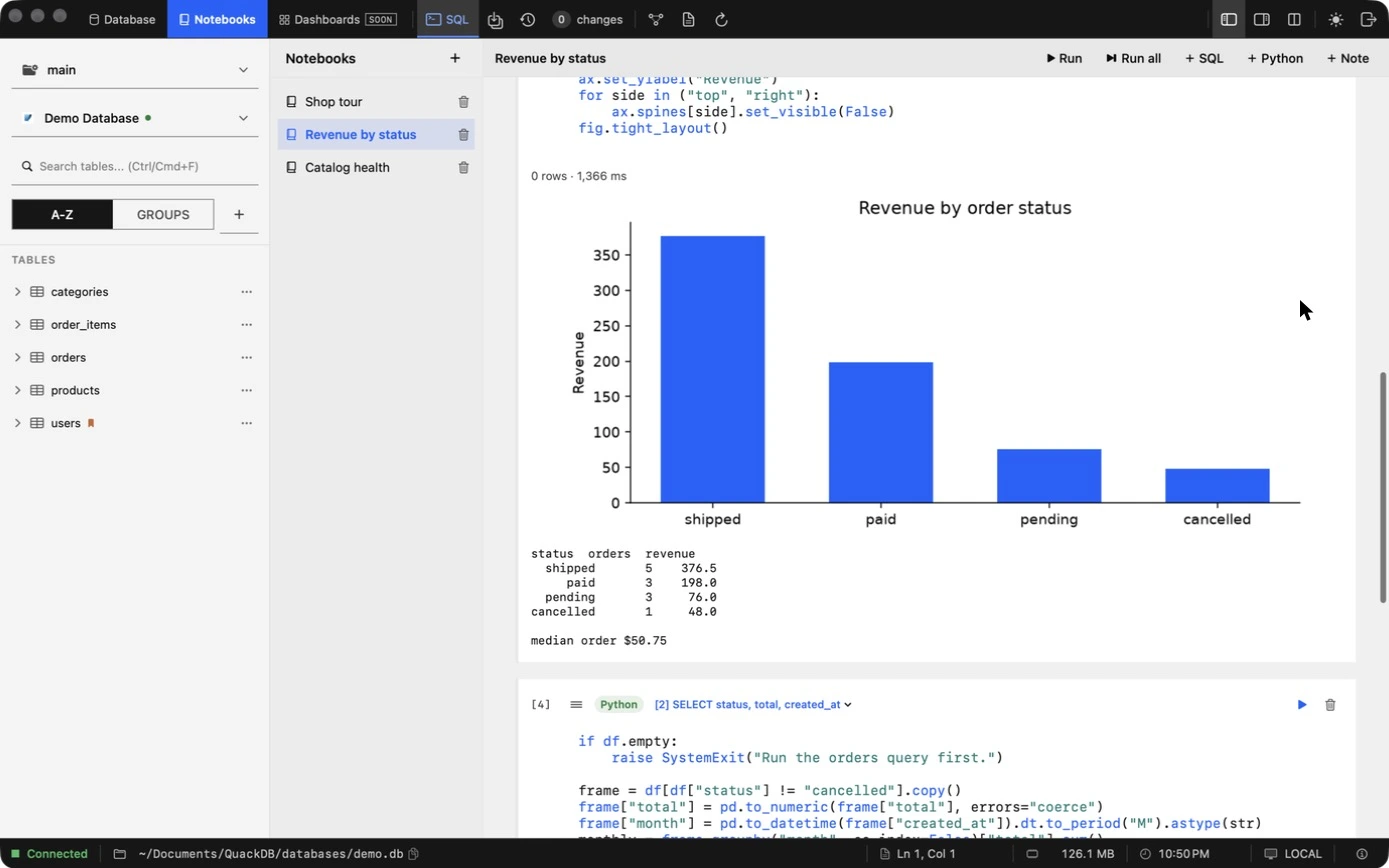
Task: Toggle the split view layout
Action: (1294, 19)
